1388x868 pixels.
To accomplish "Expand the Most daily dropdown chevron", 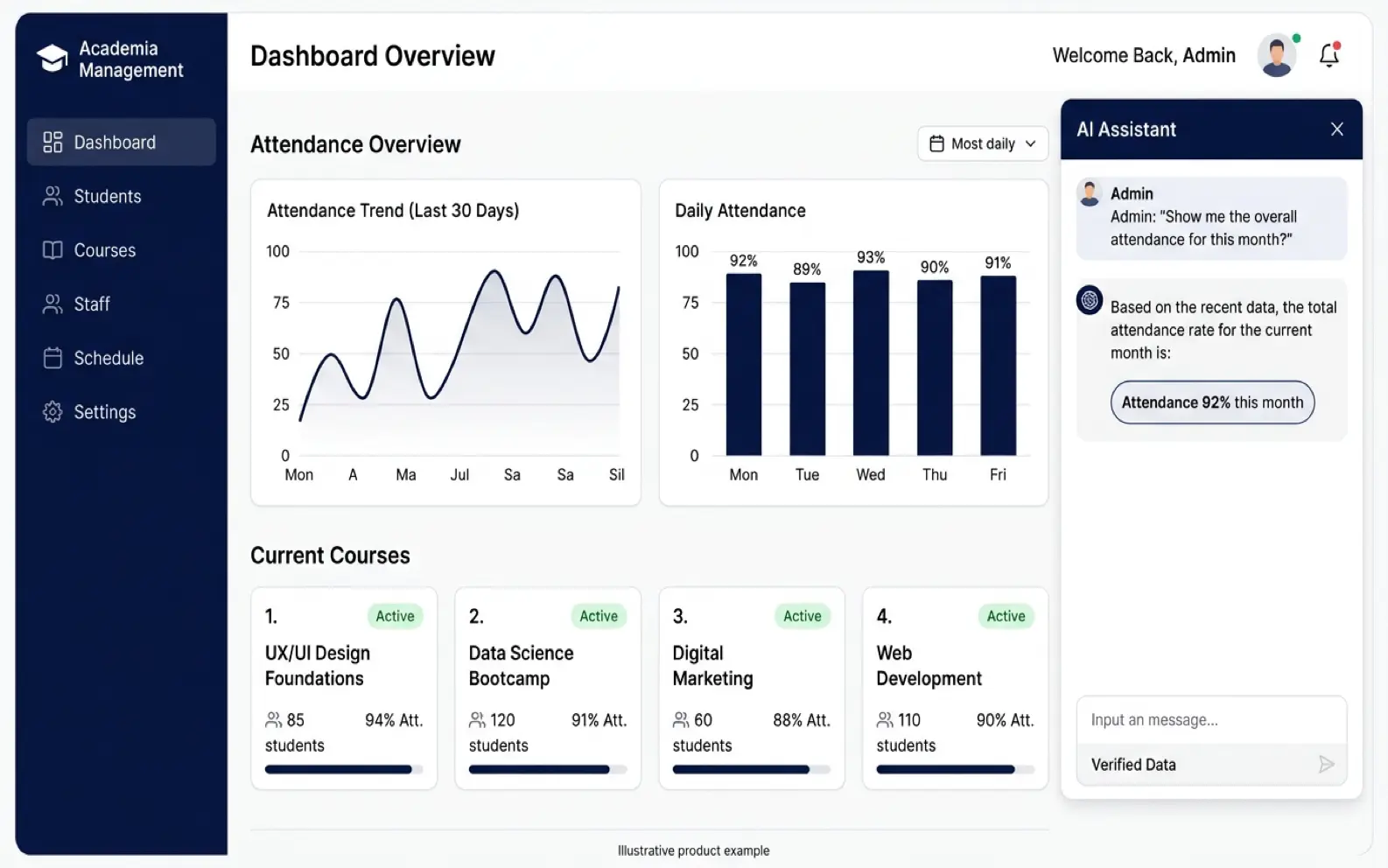I will pos(1030,143).
